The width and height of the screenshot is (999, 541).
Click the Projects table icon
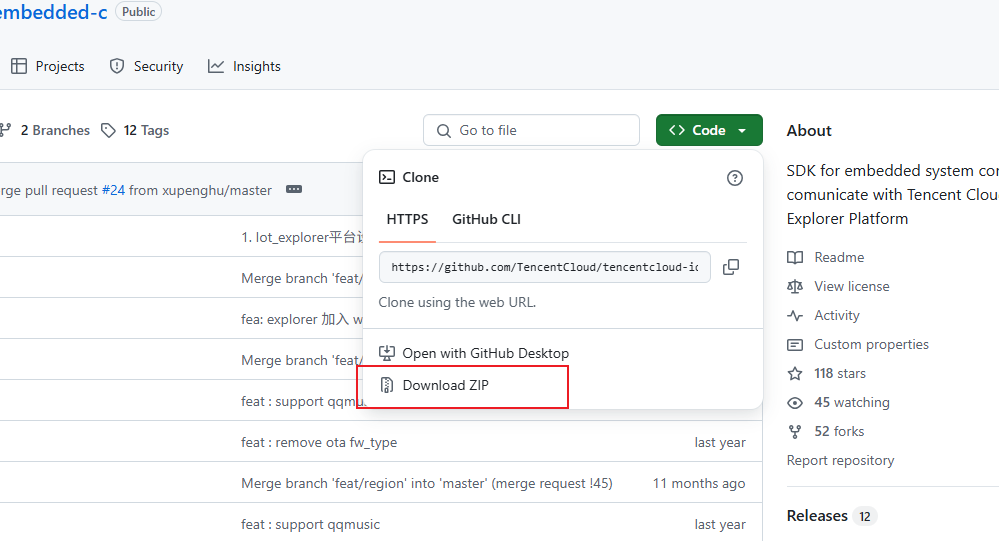(19, 66)
